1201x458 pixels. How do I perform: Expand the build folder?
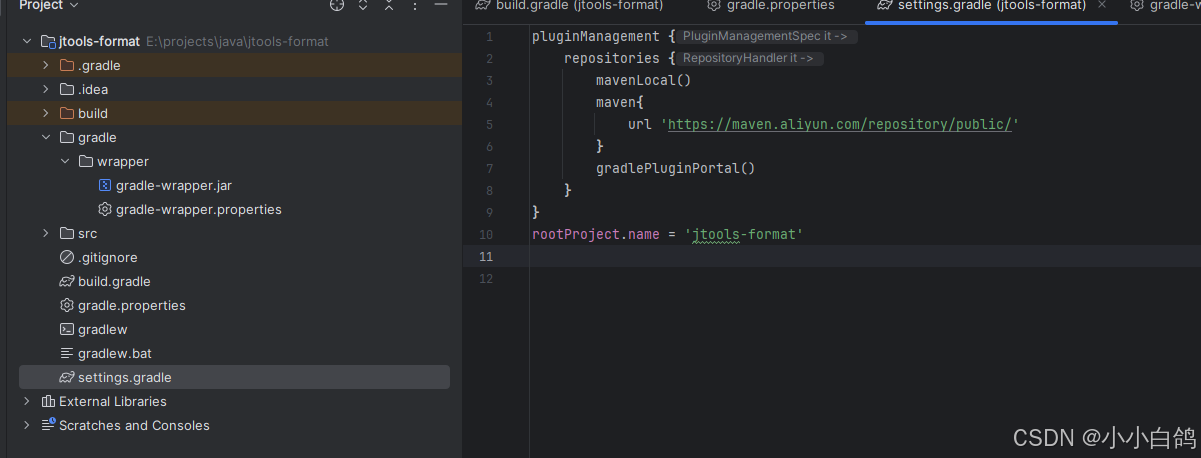[46, 114]
